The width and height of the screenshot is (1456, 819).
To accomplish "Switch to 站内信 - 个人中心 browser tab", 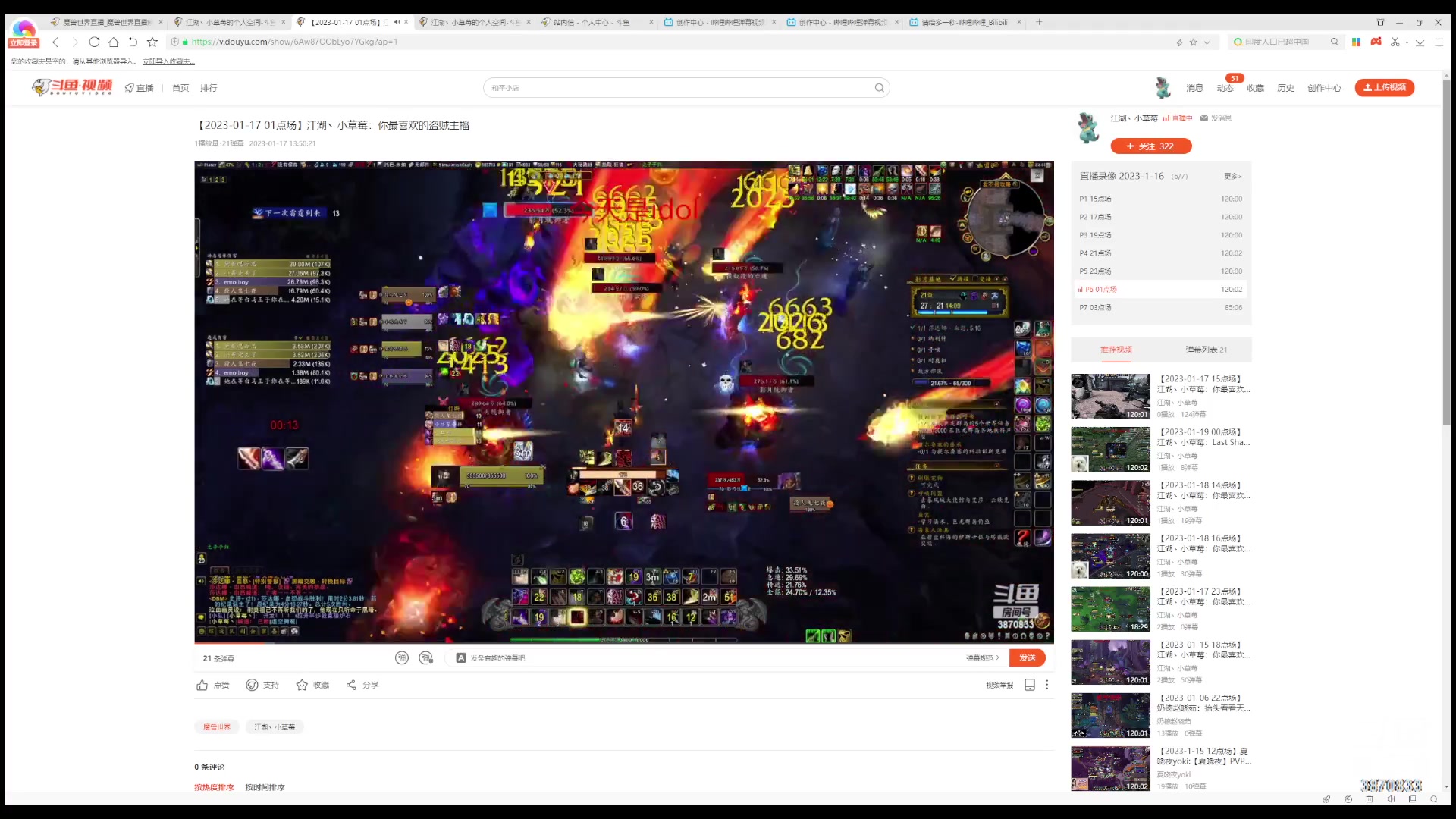I will coord(597,23).
